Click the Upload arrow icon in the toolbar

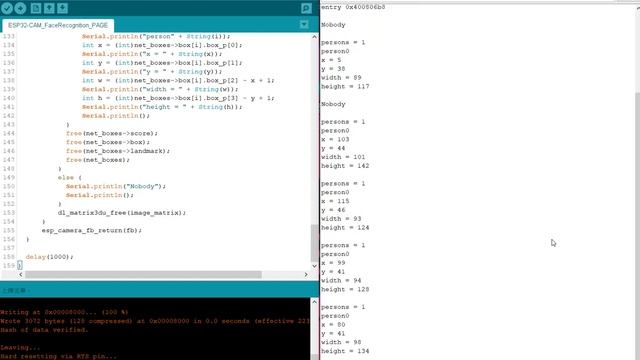click(x=20, y=8)
